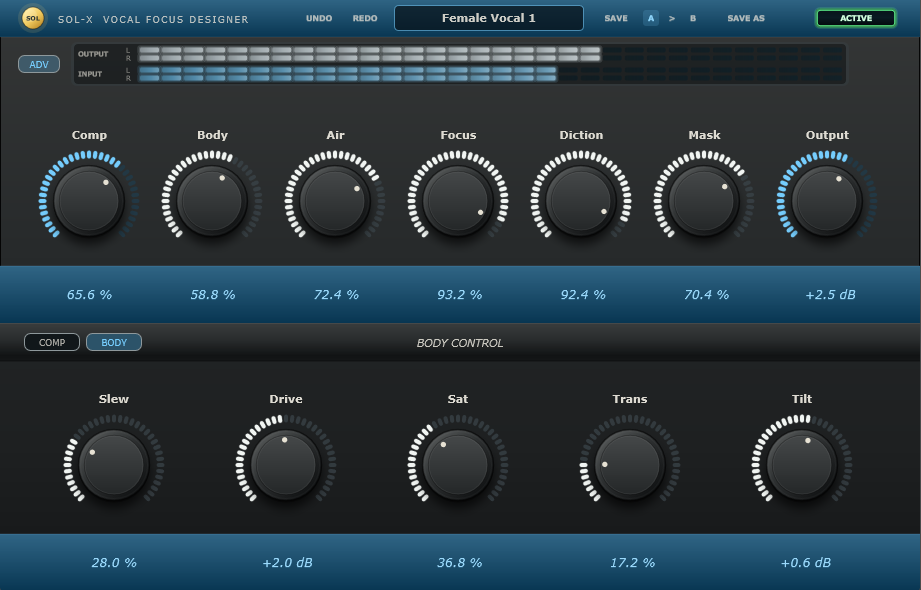Click the Tilt value +0.6 dB
921x590 pixels.
coord(805,562)
